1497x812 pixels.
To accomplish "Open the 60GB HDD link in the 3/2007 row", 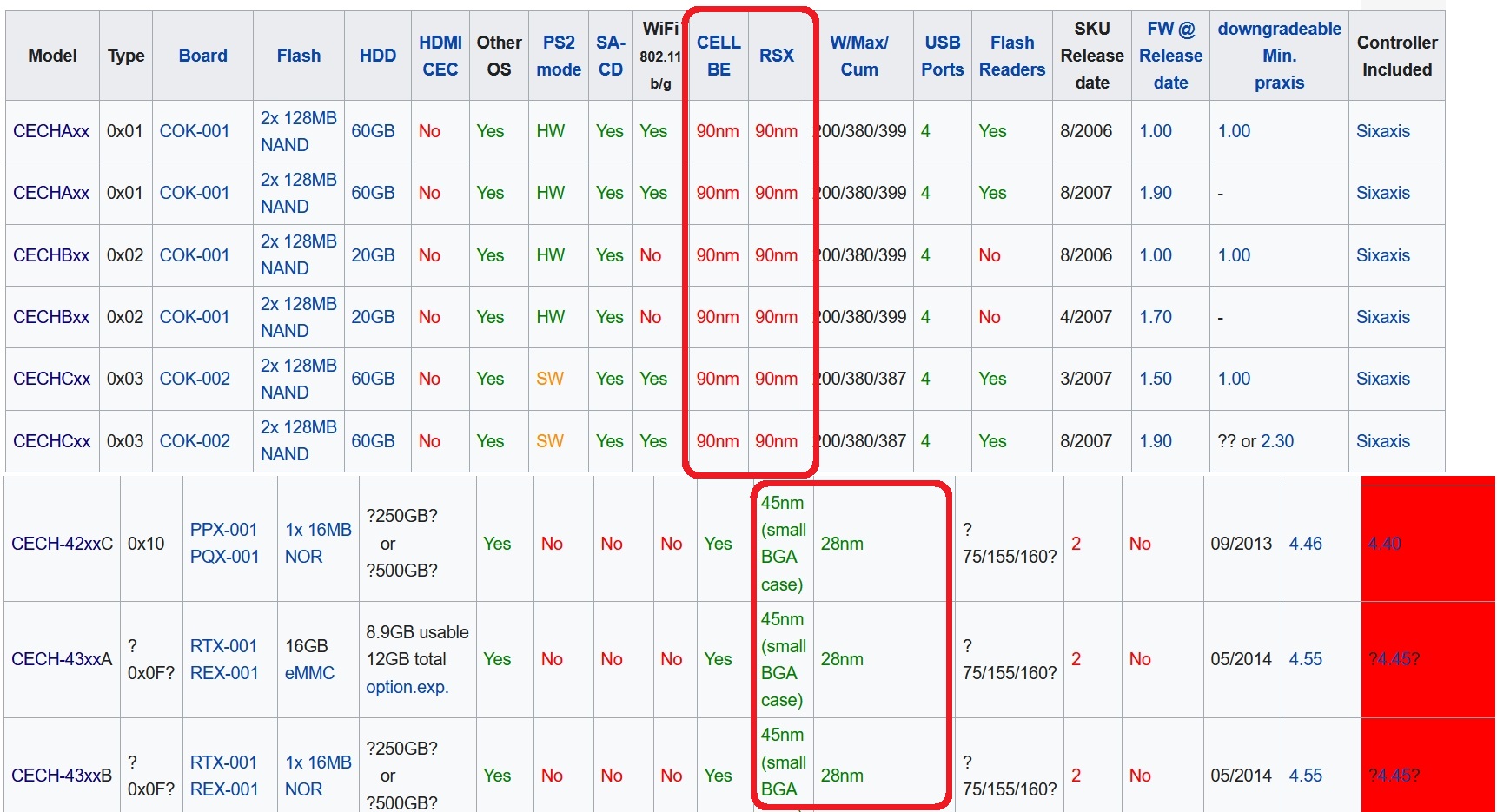I will (x=373, y=379).
